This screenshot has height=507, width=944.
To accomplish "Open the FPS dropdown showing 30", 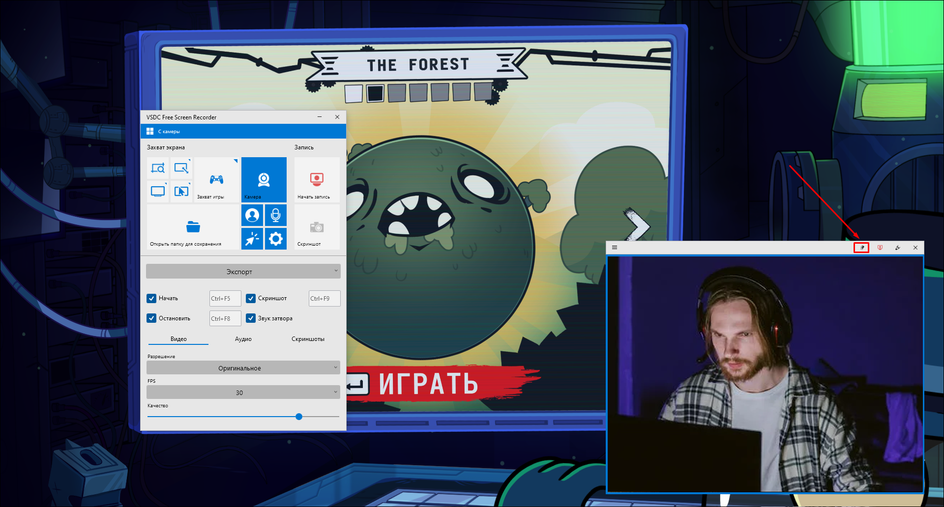I will [243, 393].
